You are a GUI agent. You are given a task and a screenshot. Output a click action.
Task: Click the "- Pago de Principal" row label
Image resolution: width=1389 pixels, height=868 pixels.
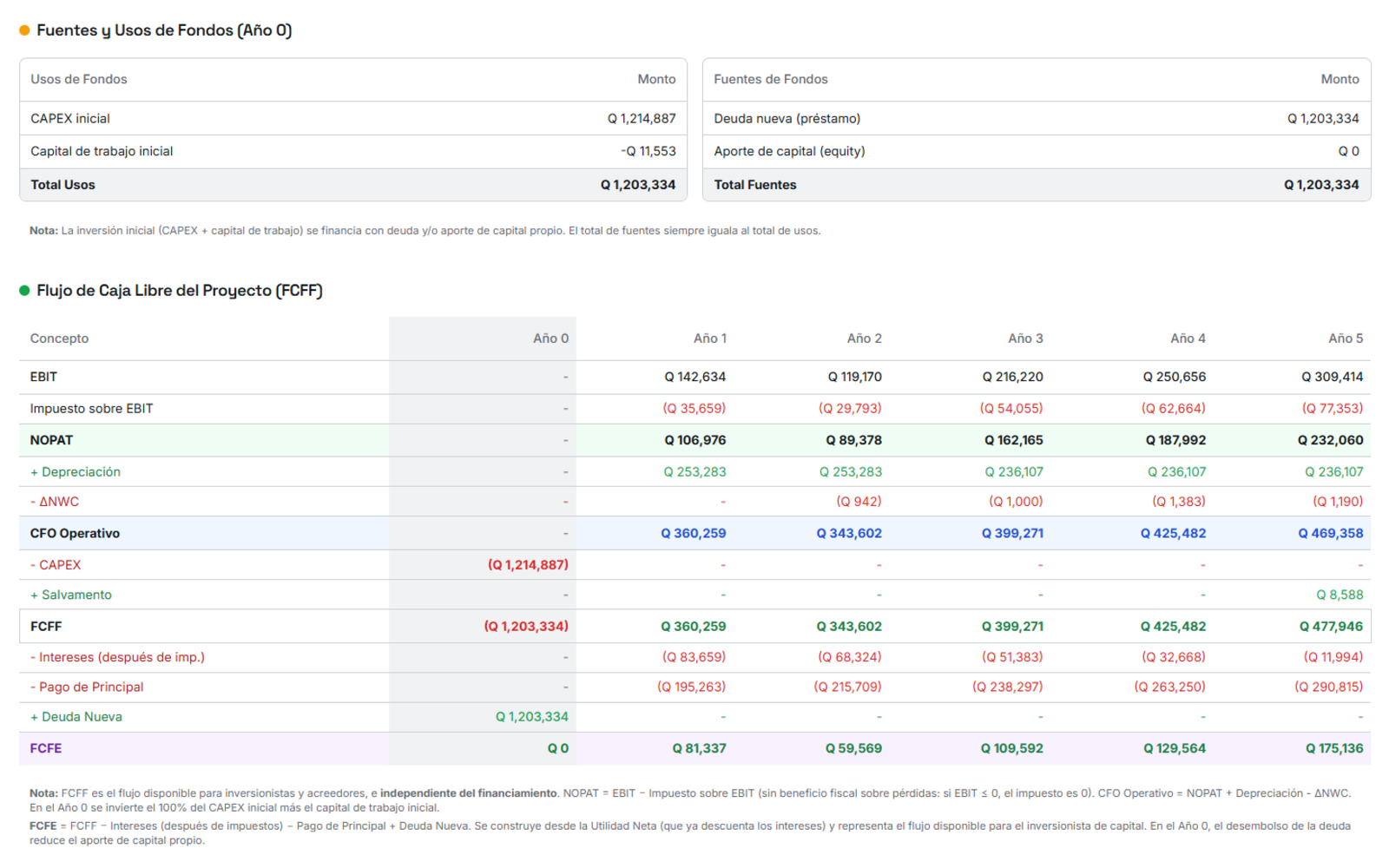[x=87, y=687]
